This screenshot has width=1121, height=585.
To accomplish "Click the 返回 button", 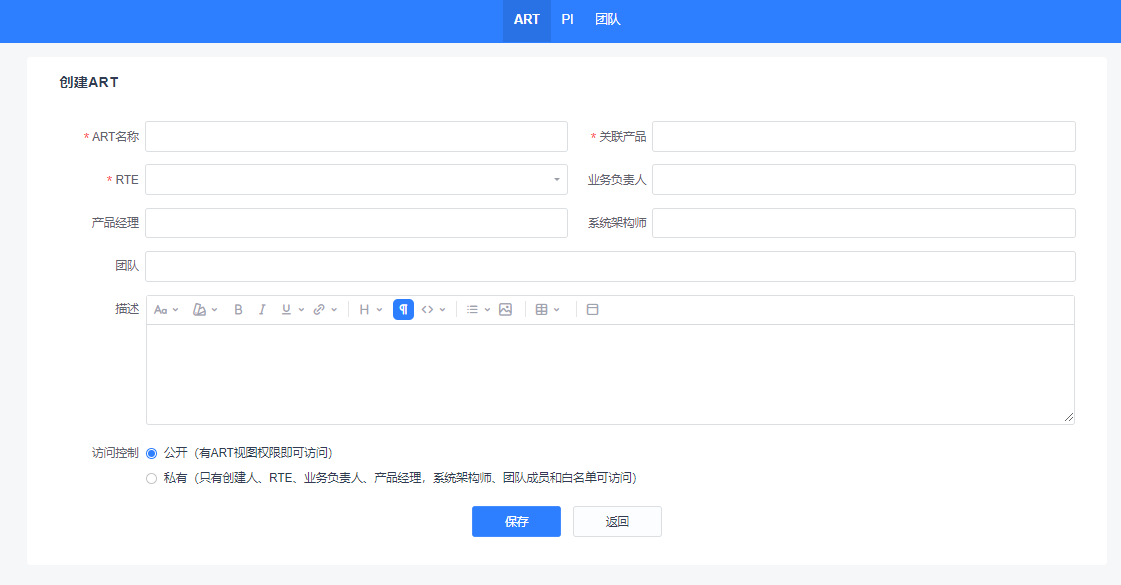I will (x=617, y=521).
